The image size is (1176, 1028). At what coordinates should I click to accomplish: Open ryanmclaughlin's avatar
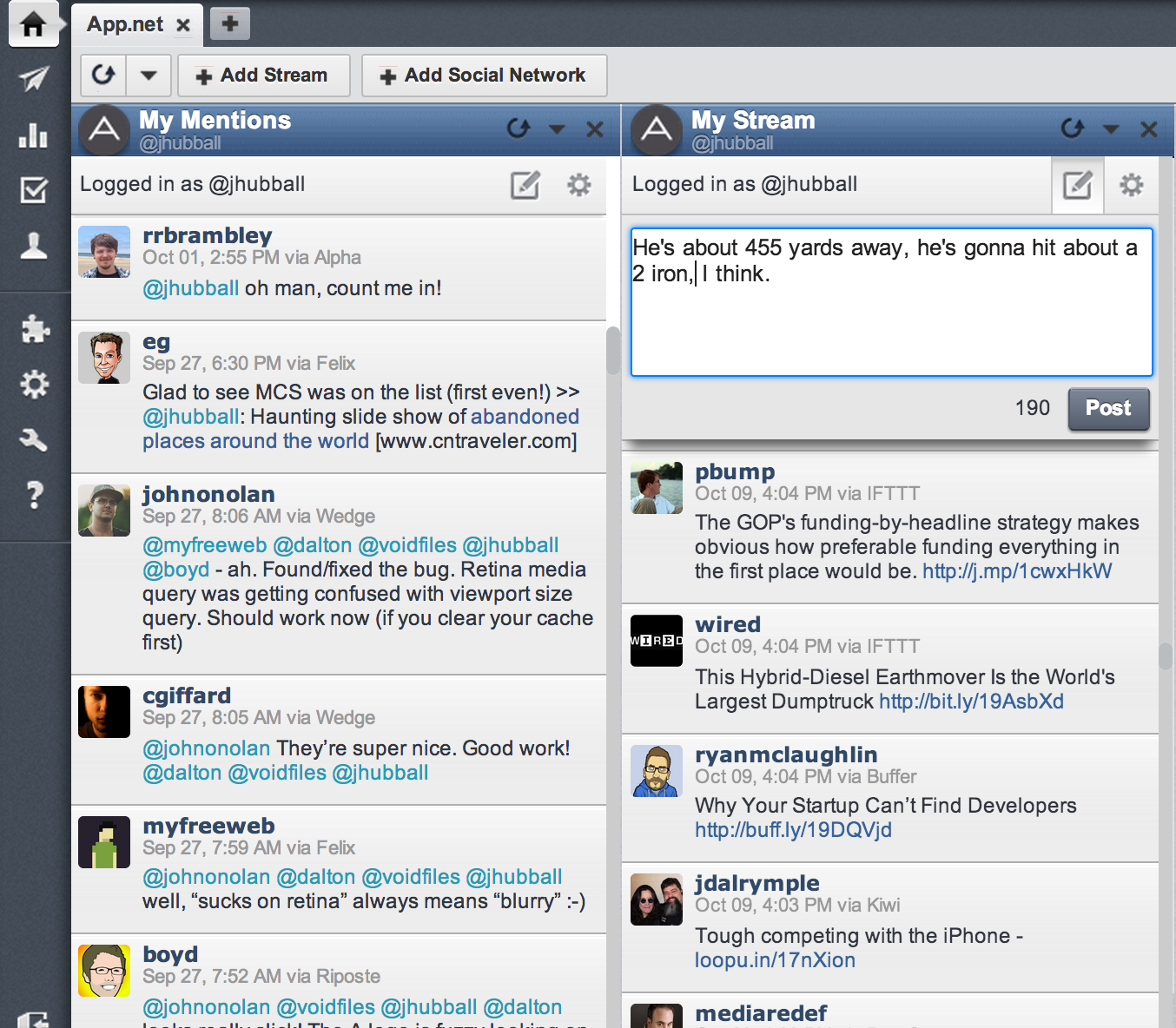click(657, 771)
